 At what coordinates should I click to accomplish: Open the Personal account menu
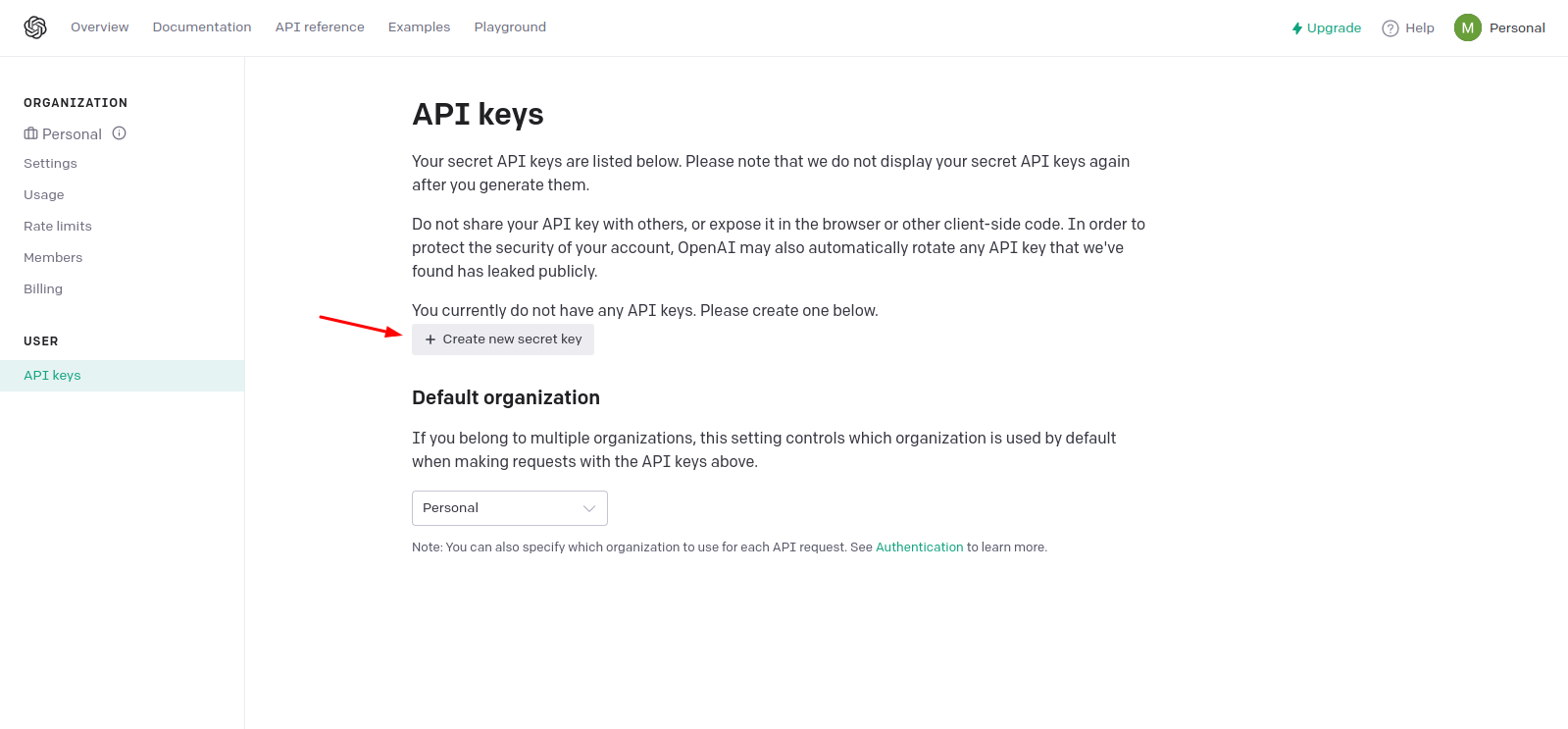pos(1516,27)
